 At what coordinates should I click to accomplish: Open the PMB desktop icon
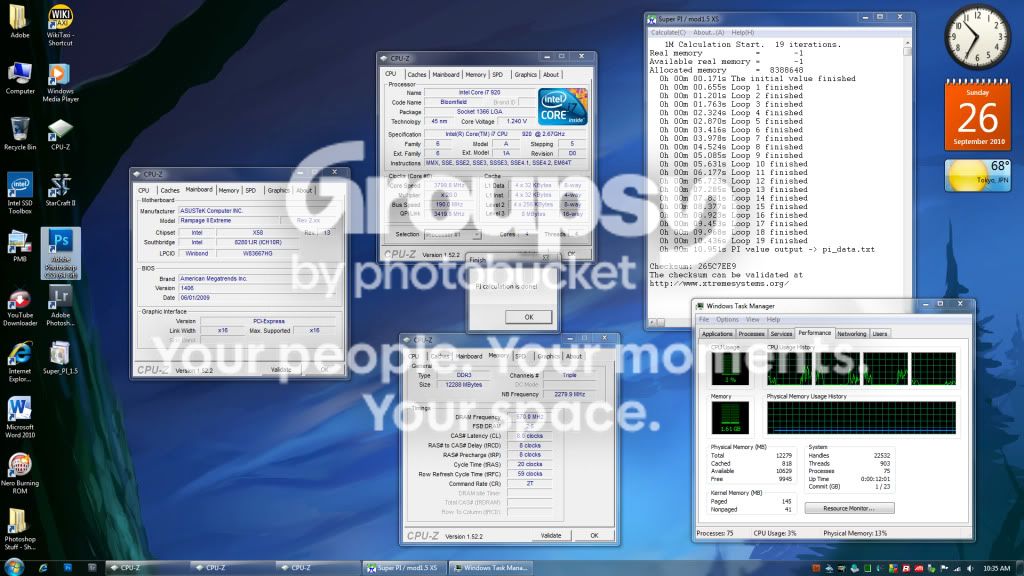click(x=20, y=246)
